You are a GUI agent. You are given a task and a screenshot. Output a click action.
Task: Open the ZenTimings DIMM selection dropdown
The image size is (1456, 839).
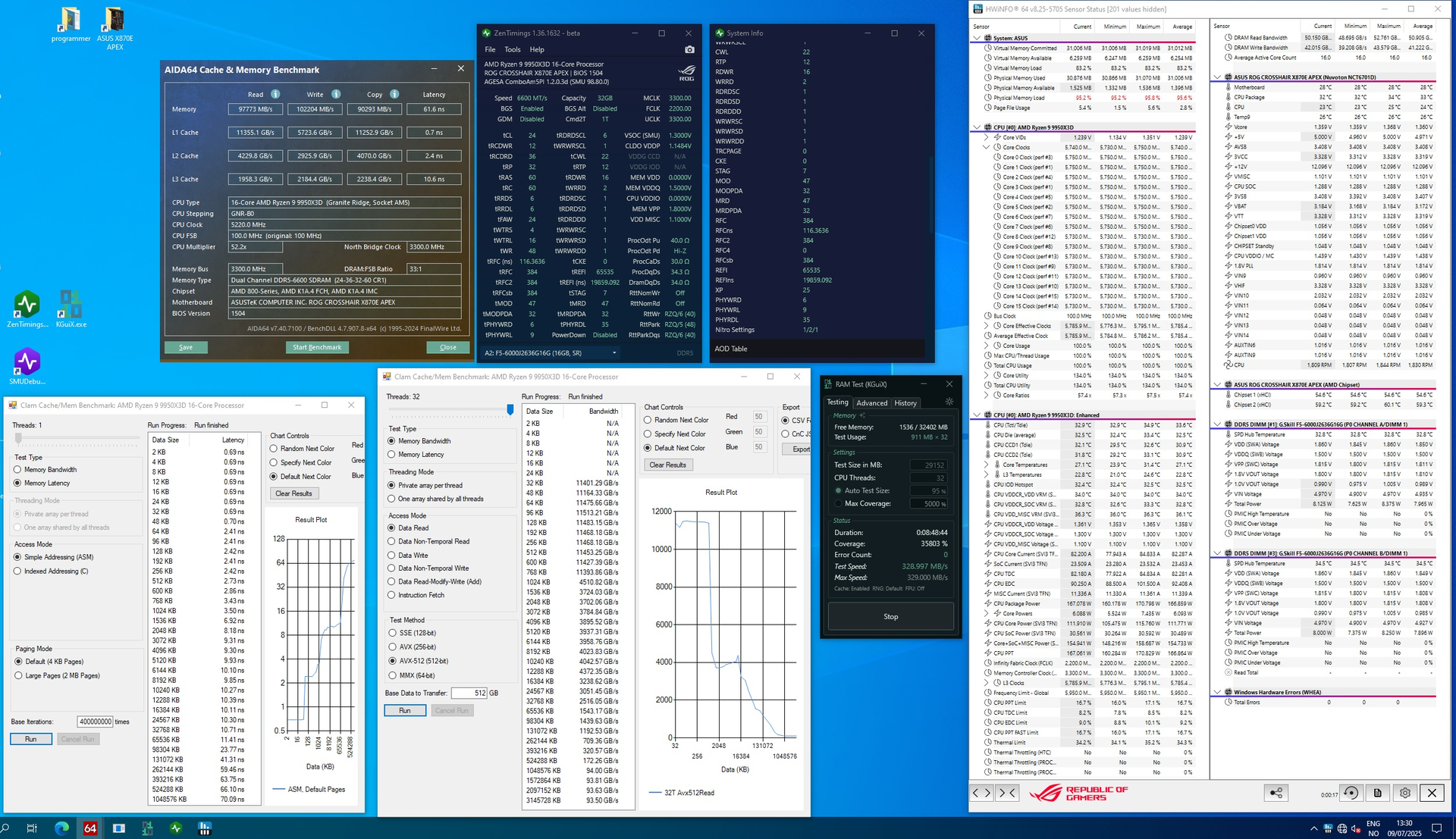click(x=551, y=352)
